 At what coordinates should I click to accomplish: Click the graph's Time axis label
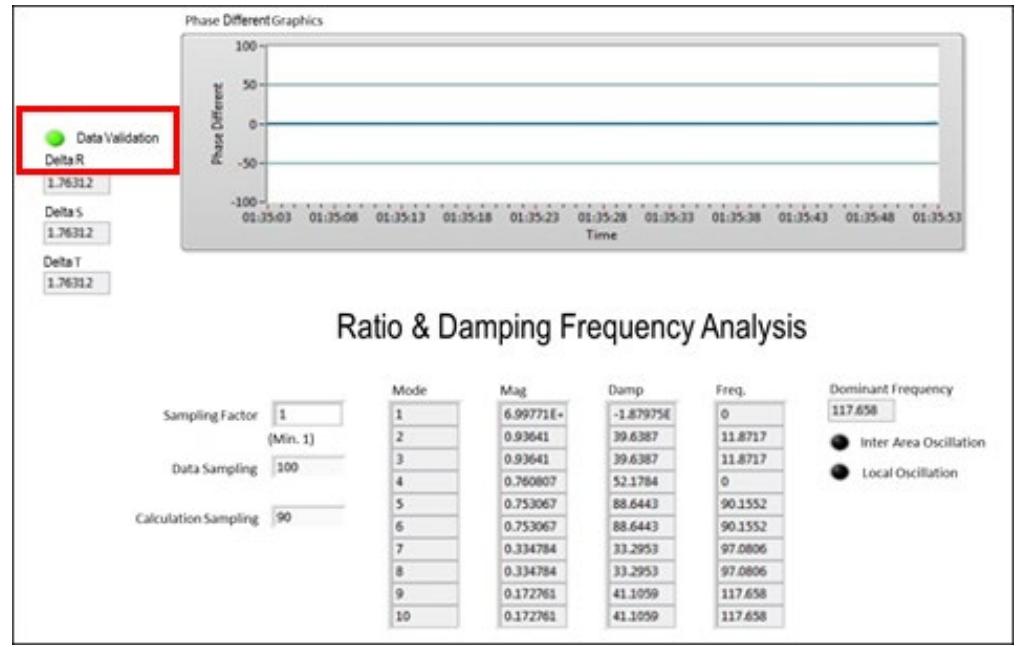[x=601, y=235]
